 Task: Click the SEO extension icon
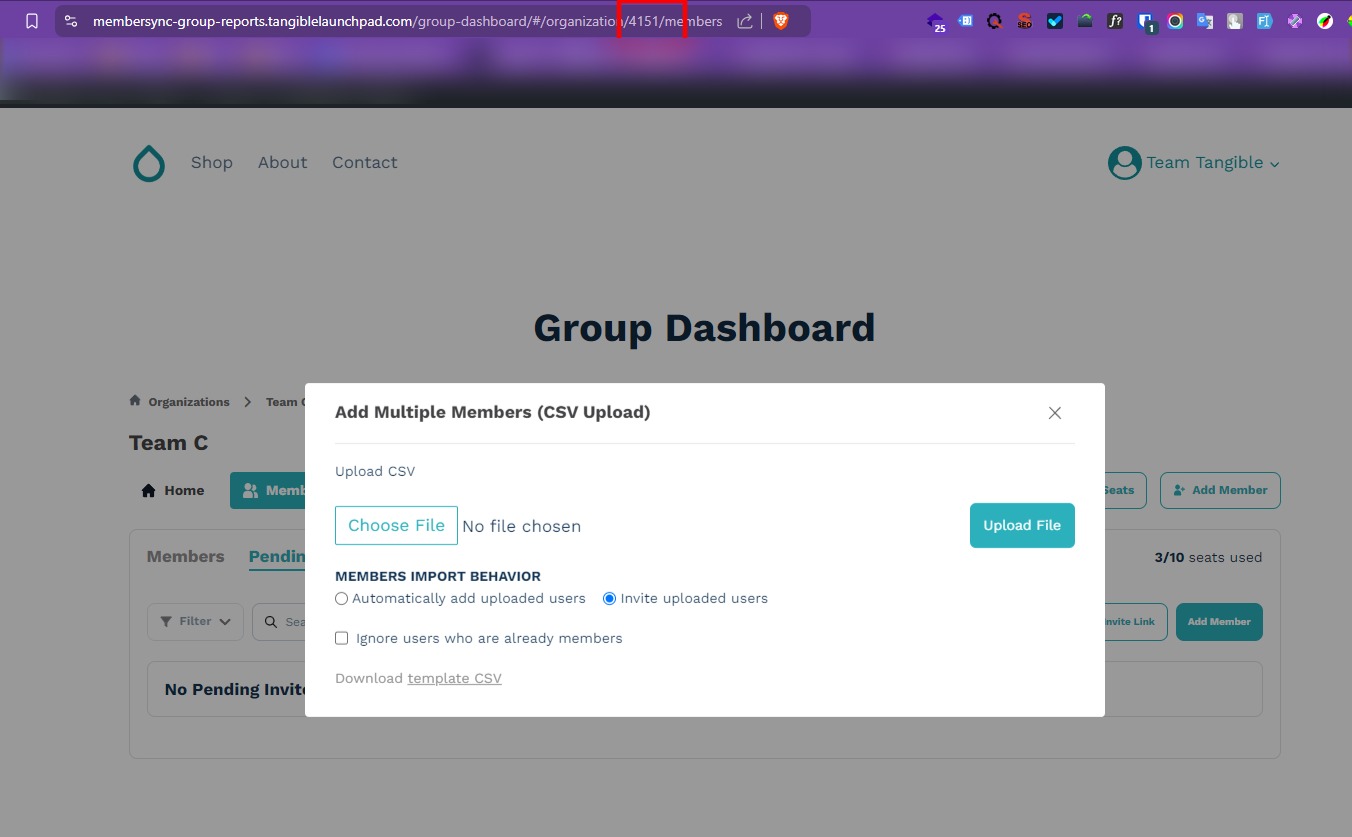1024,20
